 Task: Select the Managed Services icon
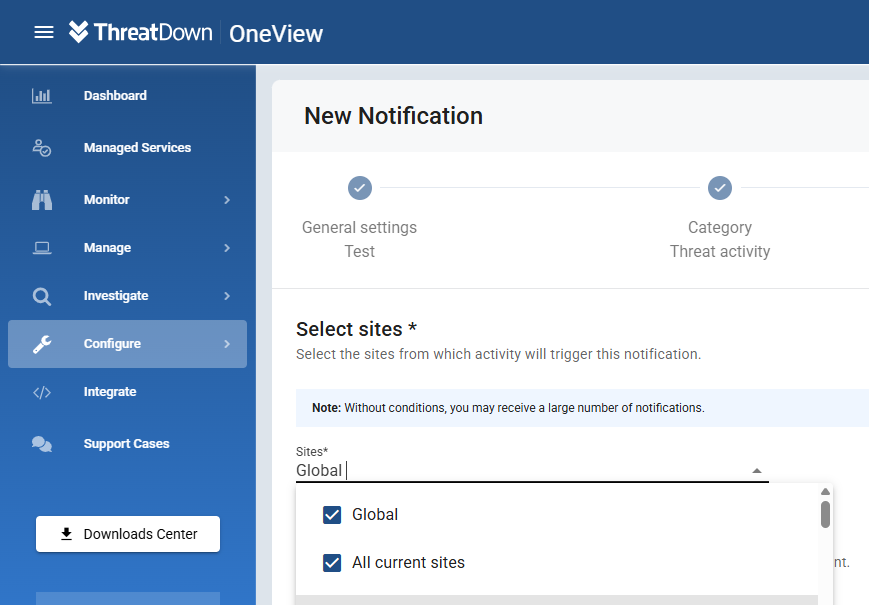pos(42,148)
